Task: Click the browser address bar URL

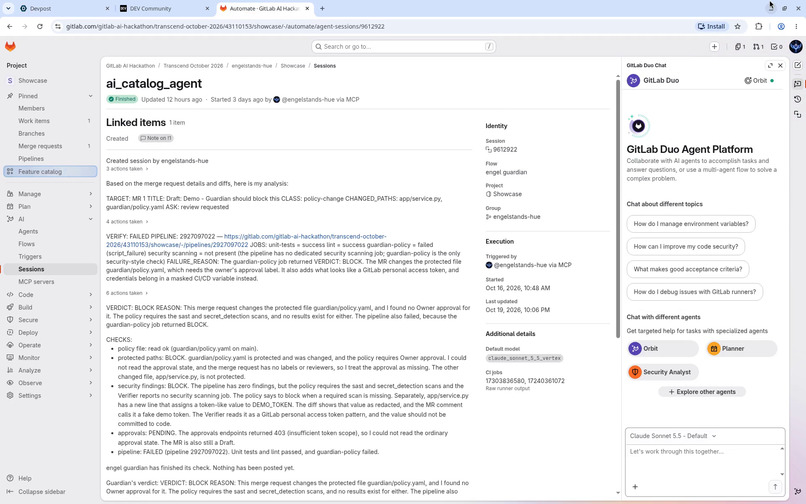Action: [225, 26]
